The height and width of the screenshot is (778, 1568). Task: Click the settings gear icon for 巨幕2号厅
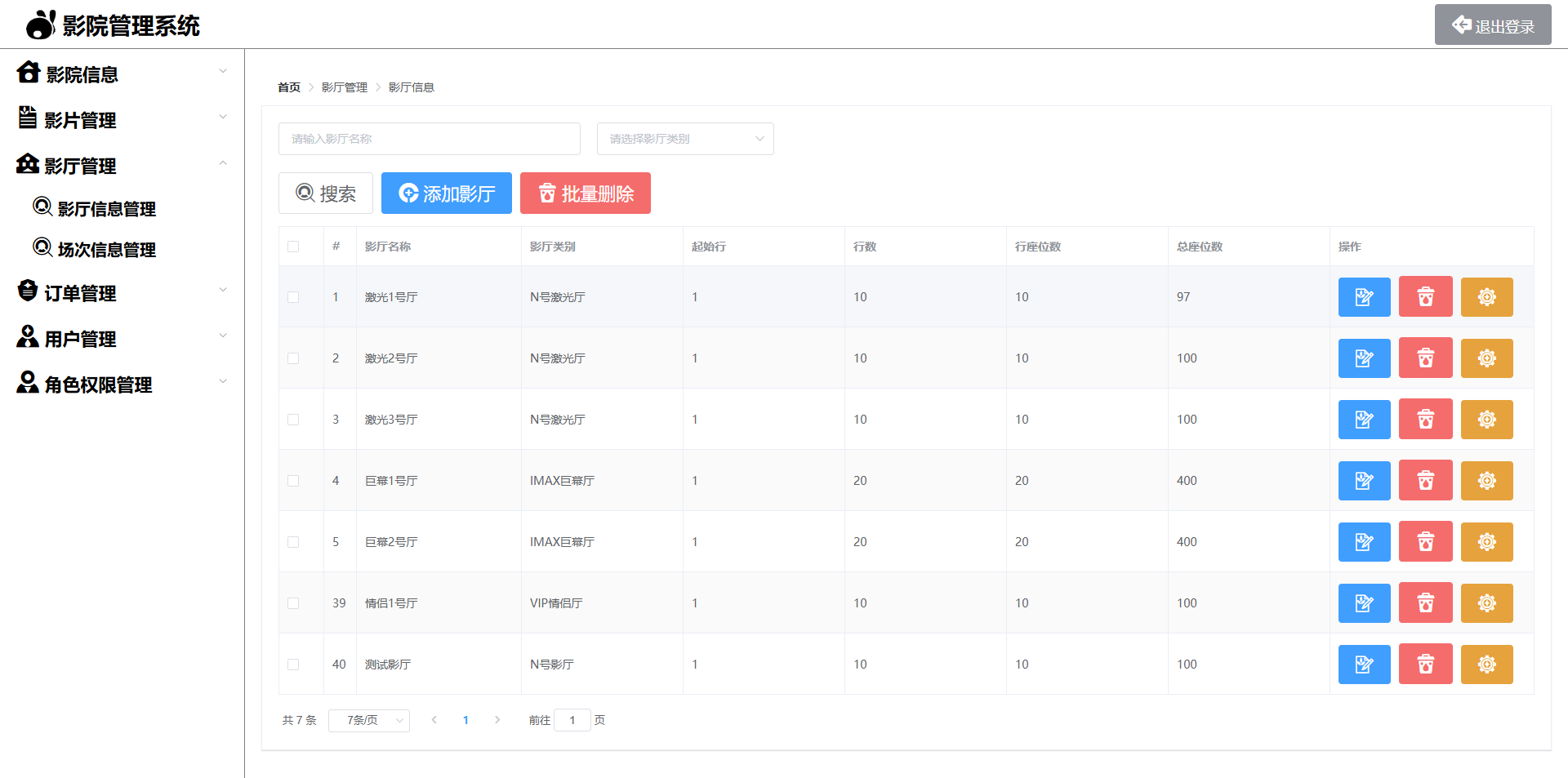1486,541
